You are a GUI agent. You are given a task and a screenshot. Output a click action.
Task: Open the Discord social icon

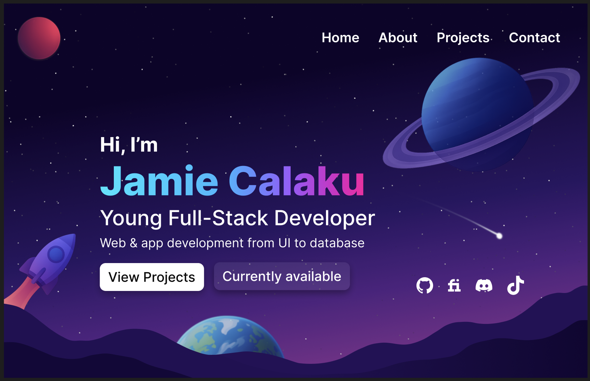click(x=484, y=285)
